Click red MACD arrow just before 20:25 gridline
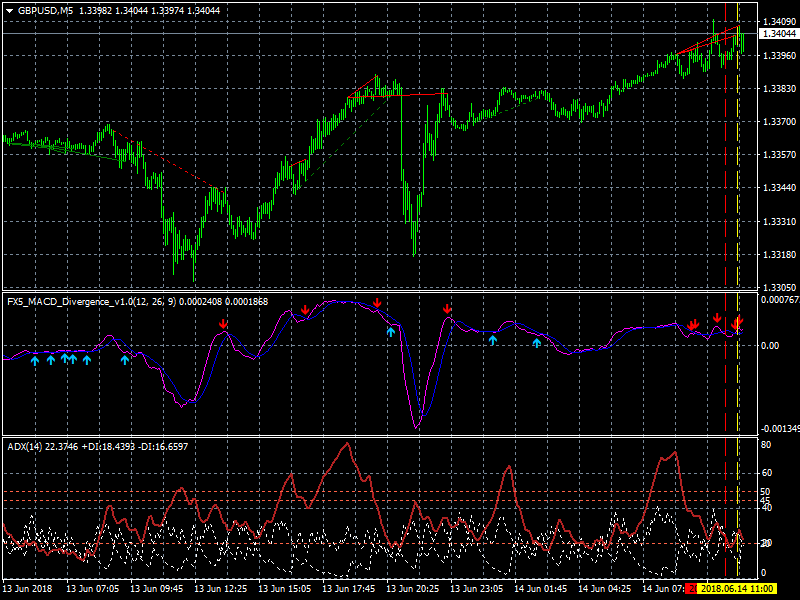The image size is (800, 600). [x=377, y=303]
